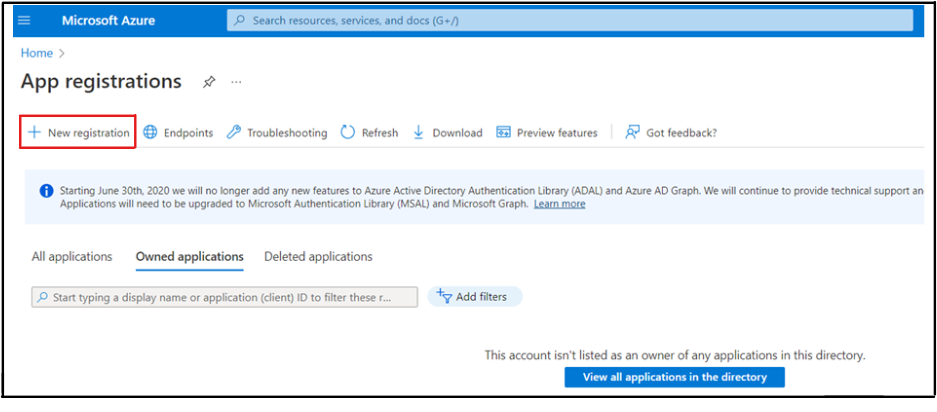Click the plus icon for New registration

click(34, 132)
